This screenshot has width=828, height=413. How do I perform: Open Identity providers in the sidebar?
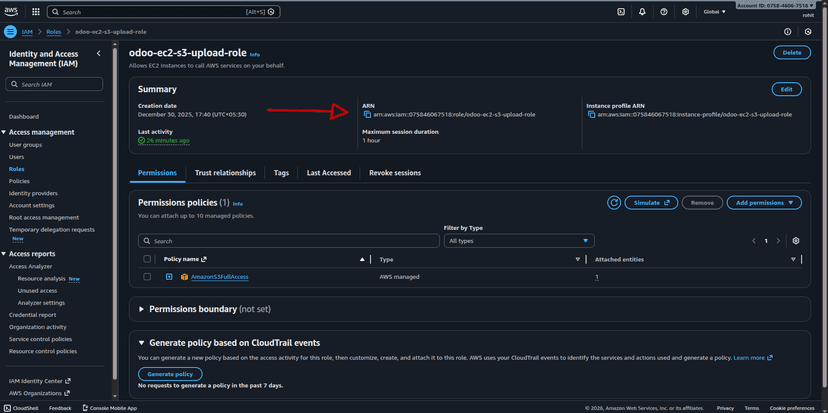coord(33,193)
